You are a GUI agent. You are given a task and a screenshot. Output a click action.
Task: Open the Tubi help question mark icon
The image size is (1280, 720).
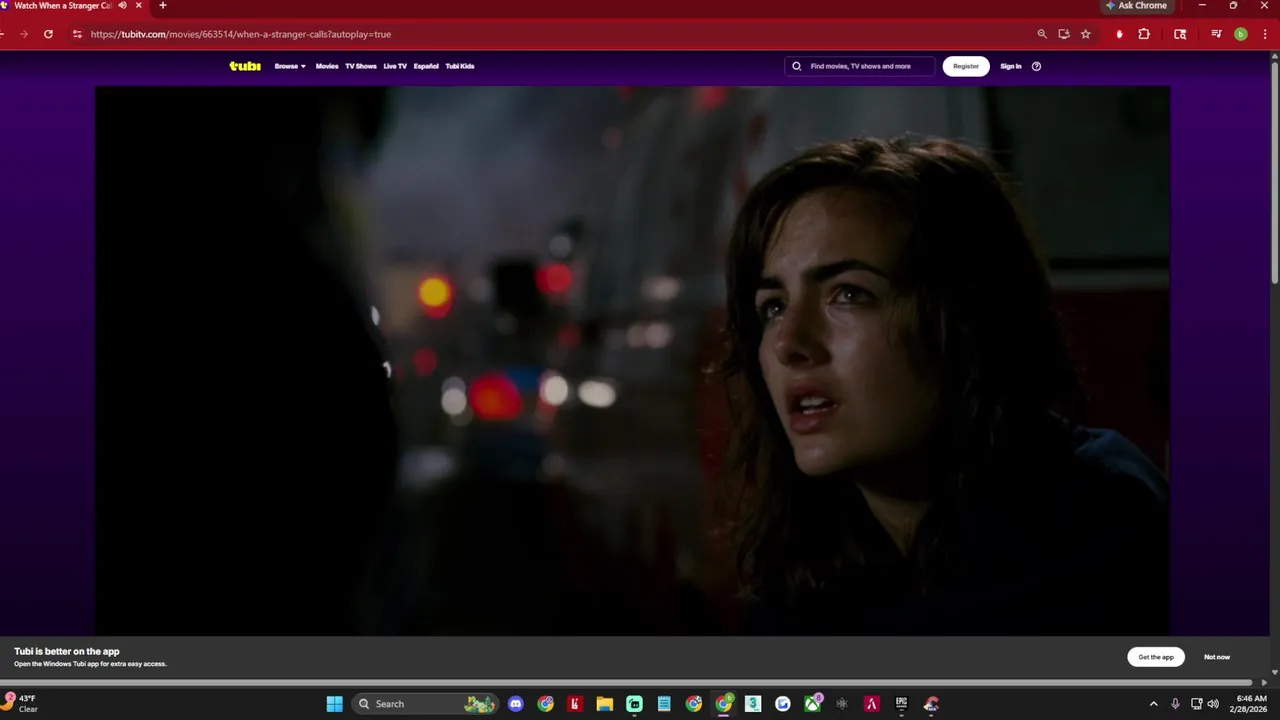coord(1036,66)
